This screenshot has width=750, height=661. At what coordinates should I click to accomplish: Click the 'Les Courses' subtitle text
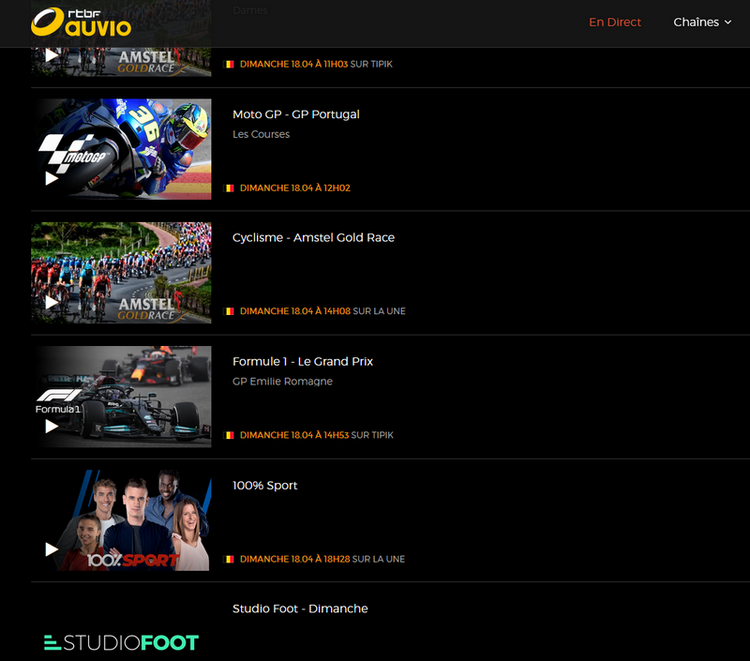[x=261, y=134]
